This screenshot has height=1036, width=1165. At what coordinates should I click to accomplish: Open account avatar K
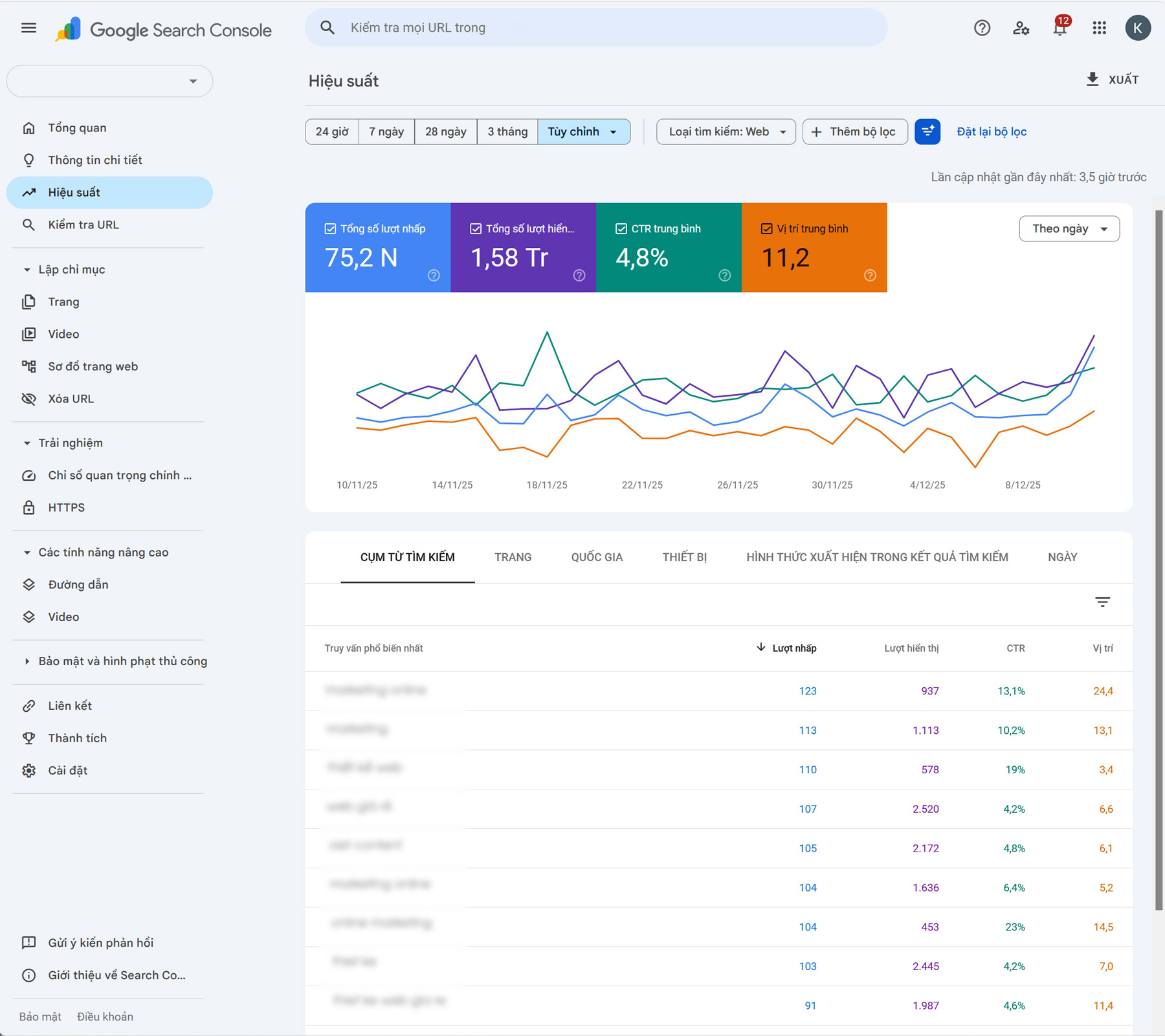coord(1138,28)
